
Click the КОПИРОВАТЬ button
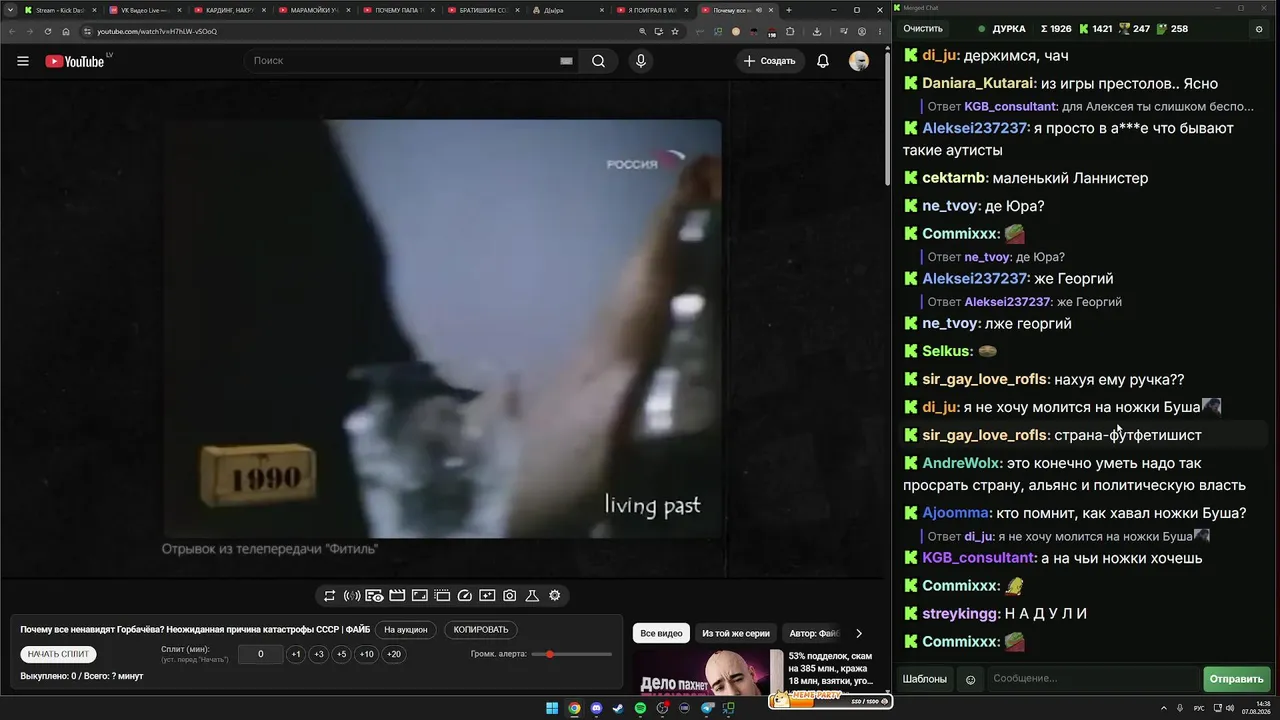click(x=481, y=630)
